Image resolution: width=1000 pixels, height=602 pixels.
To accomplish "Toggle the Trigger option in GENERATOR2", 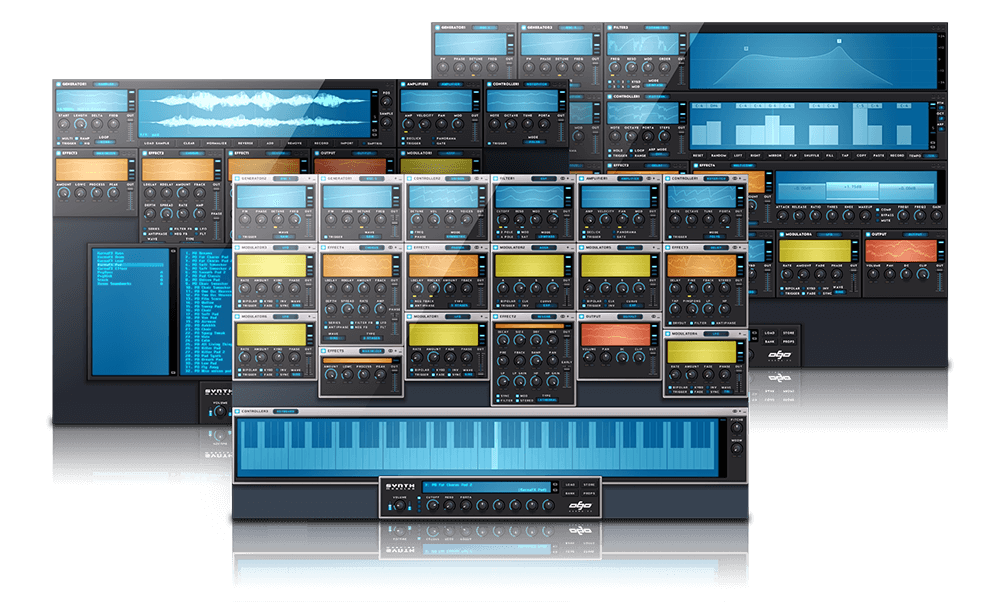I will pos(241,236).
